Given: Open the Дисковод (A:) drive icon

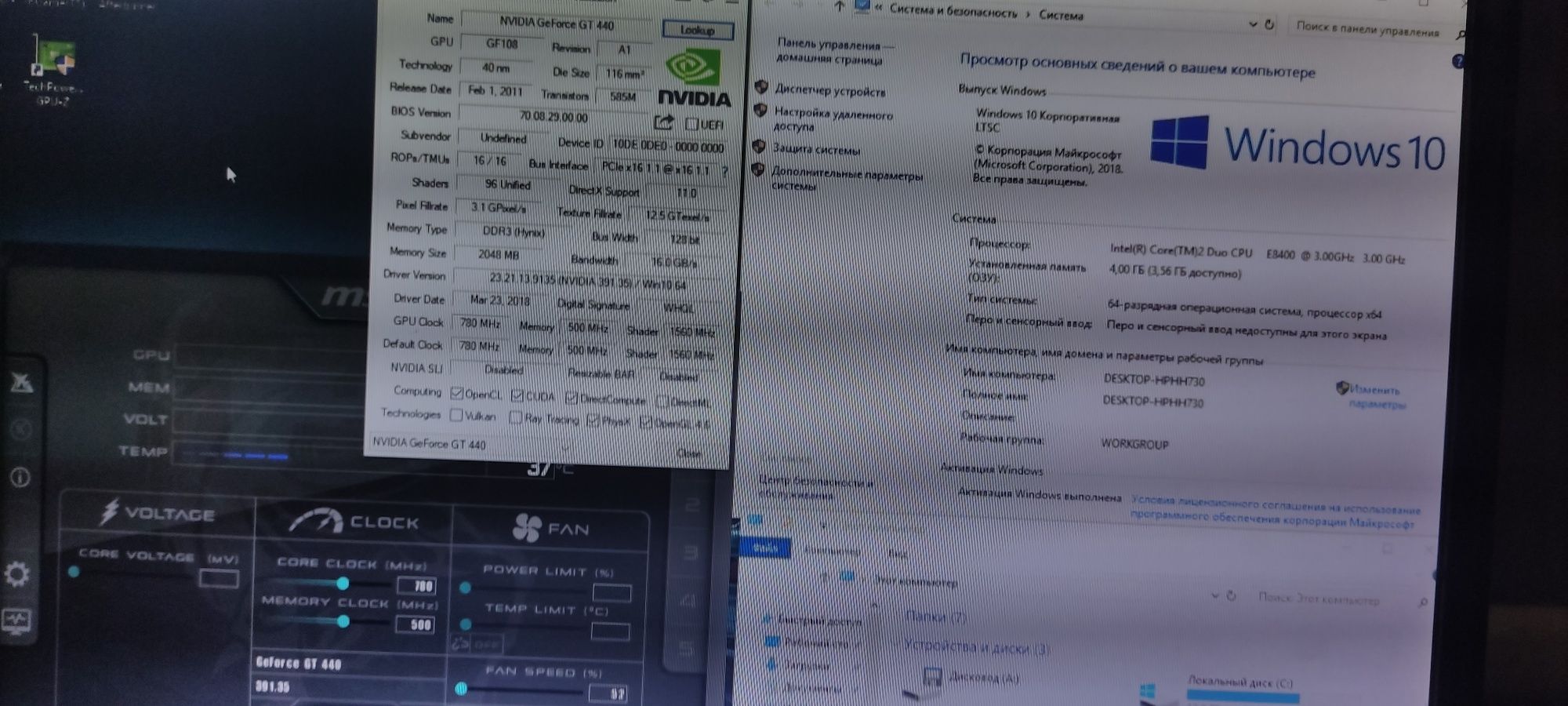Looking at the screenshot, I should [932, 677].
